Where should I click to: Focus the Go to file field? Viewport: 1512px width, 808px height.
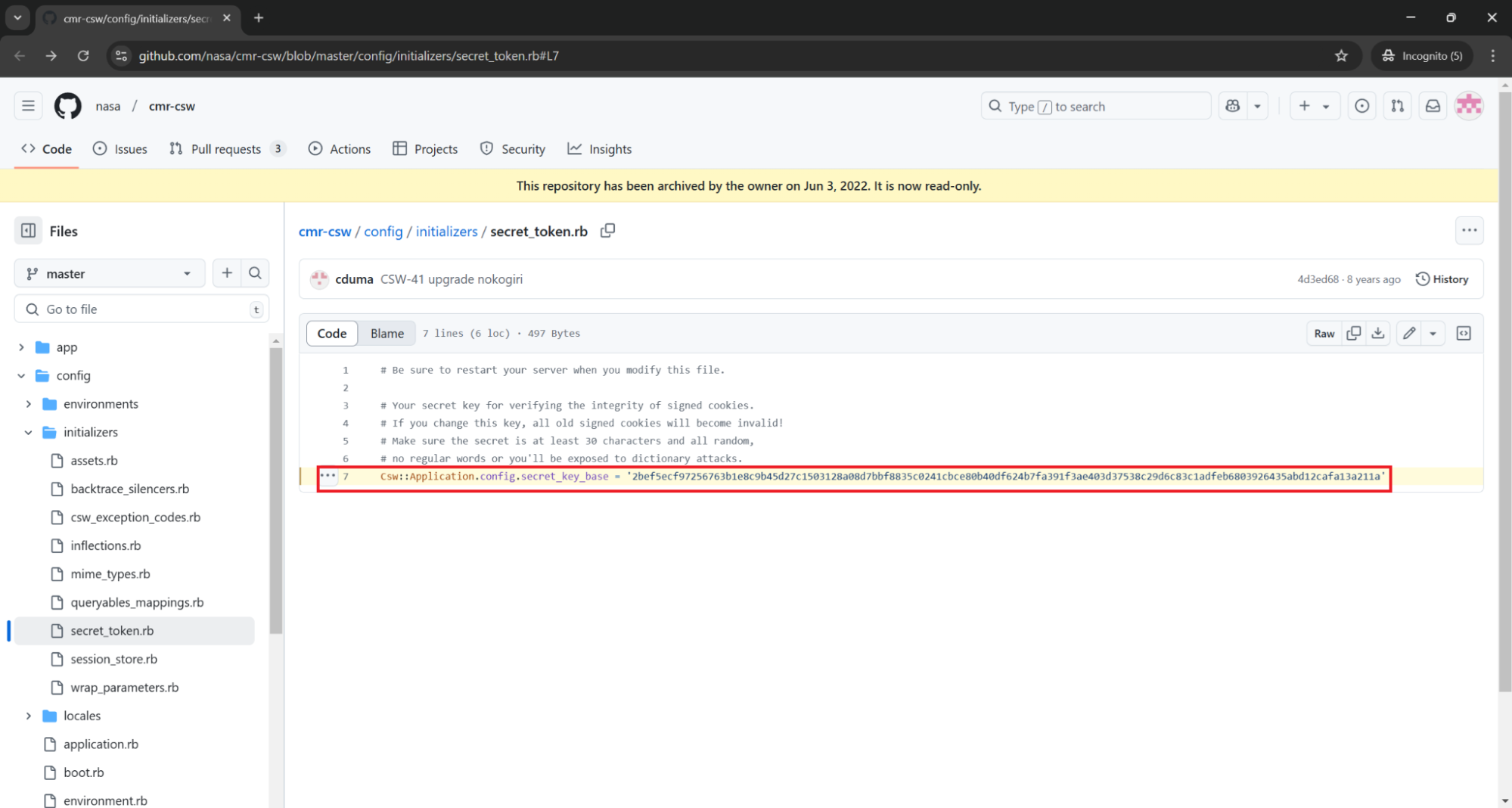coord(141,309)
